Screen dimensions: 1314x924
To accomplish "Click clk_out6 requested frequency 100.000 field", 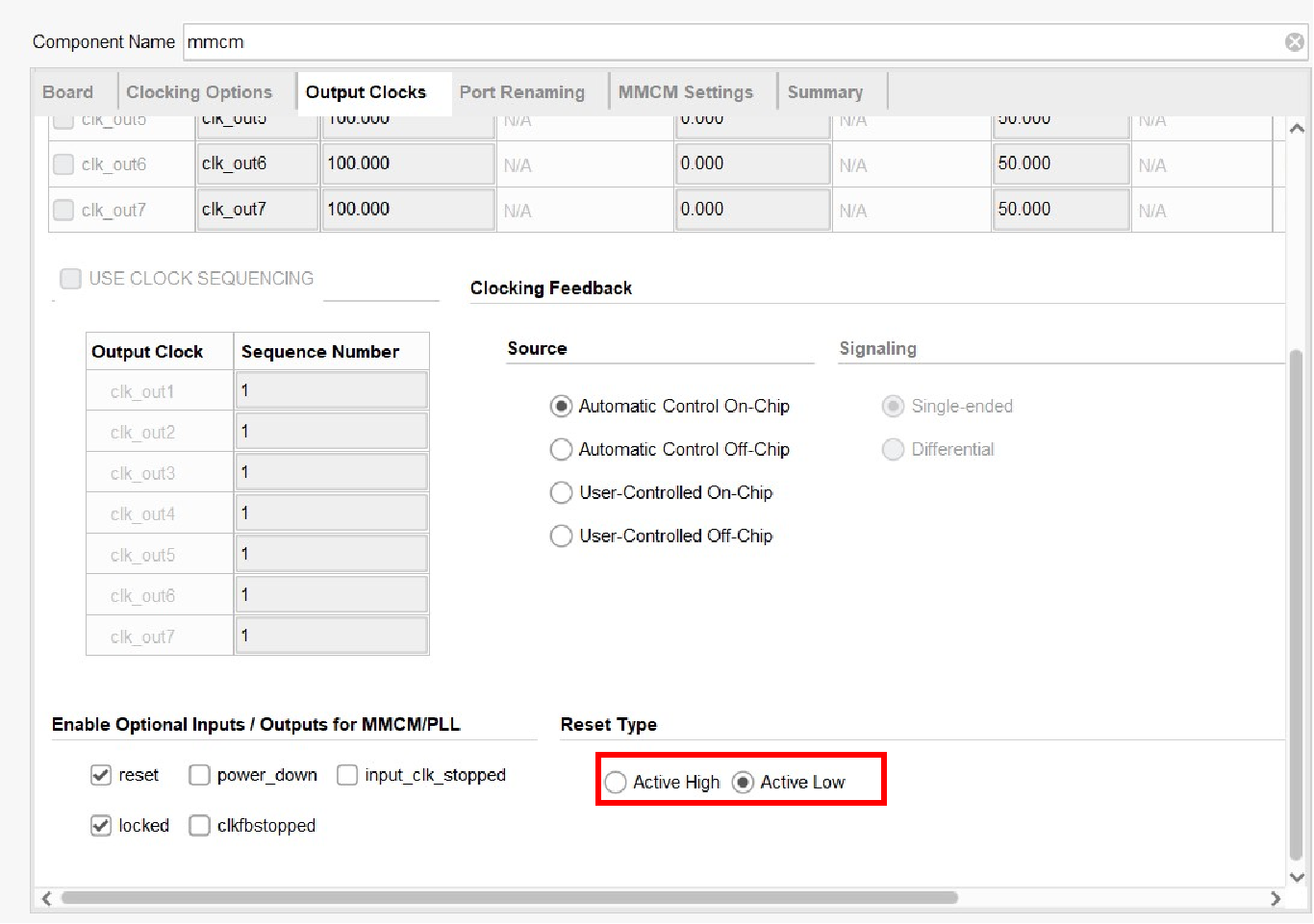I will (x=409, y=163).
